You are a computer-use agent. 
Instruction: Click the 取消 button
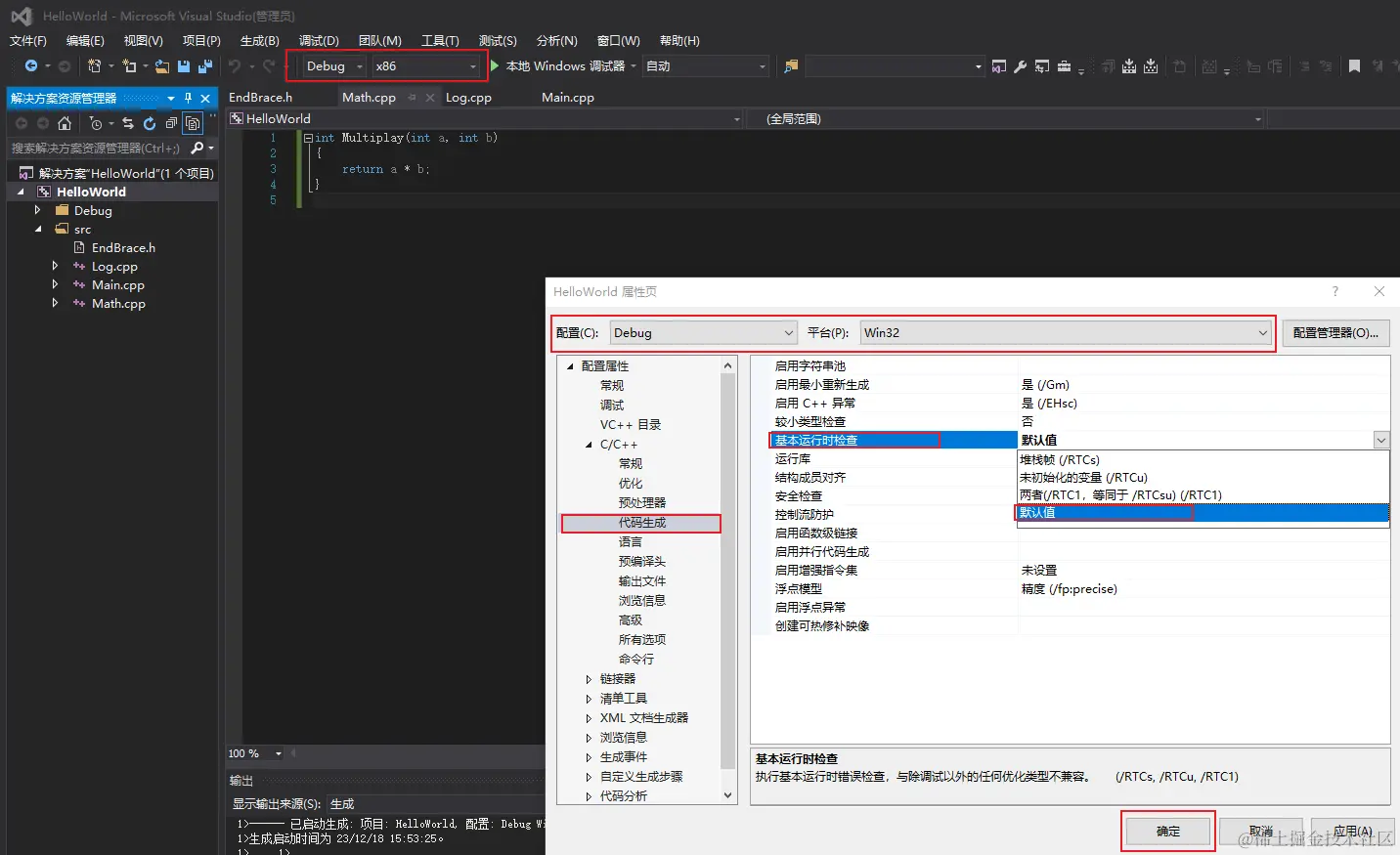[x=1261, y=832]
